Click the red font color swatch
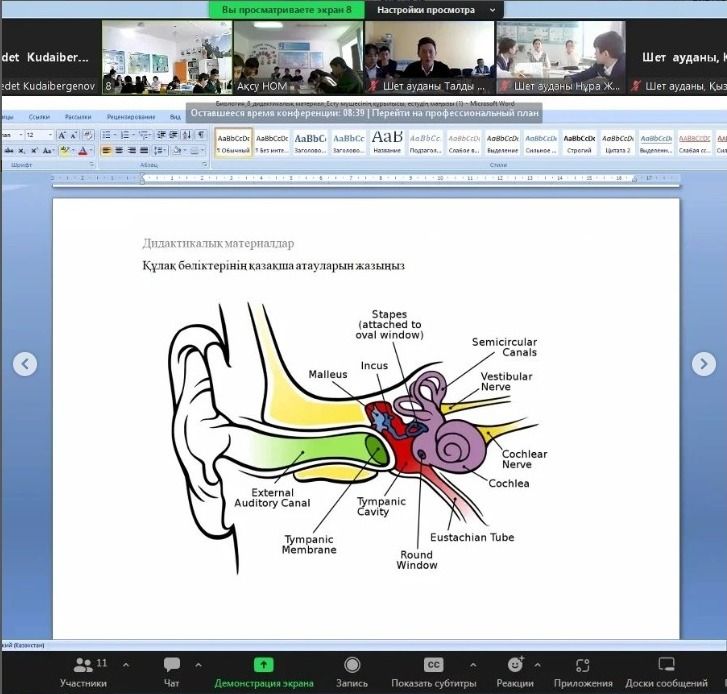727x694 pixels. [x=84, y=151]
